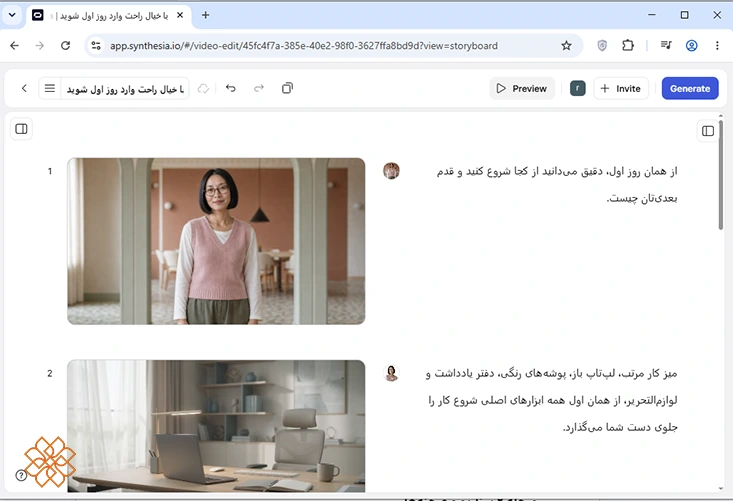
Task: Click the scene 2 script text
Action: point(551,400)
